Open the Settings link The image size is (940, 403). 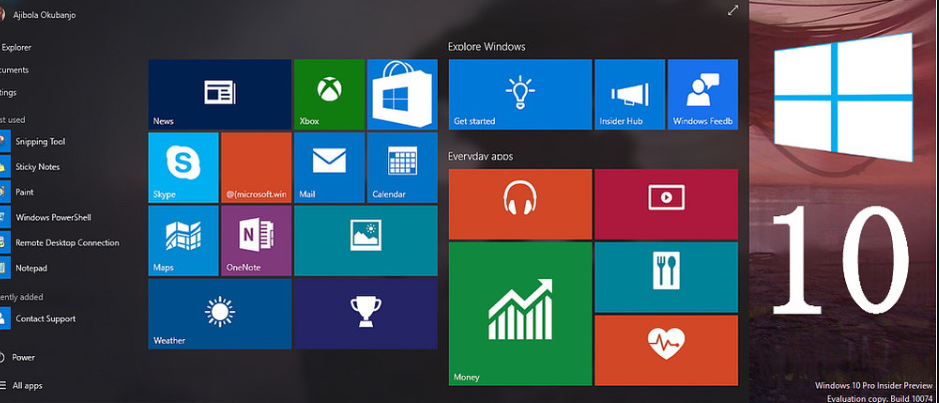coord(8,92)
